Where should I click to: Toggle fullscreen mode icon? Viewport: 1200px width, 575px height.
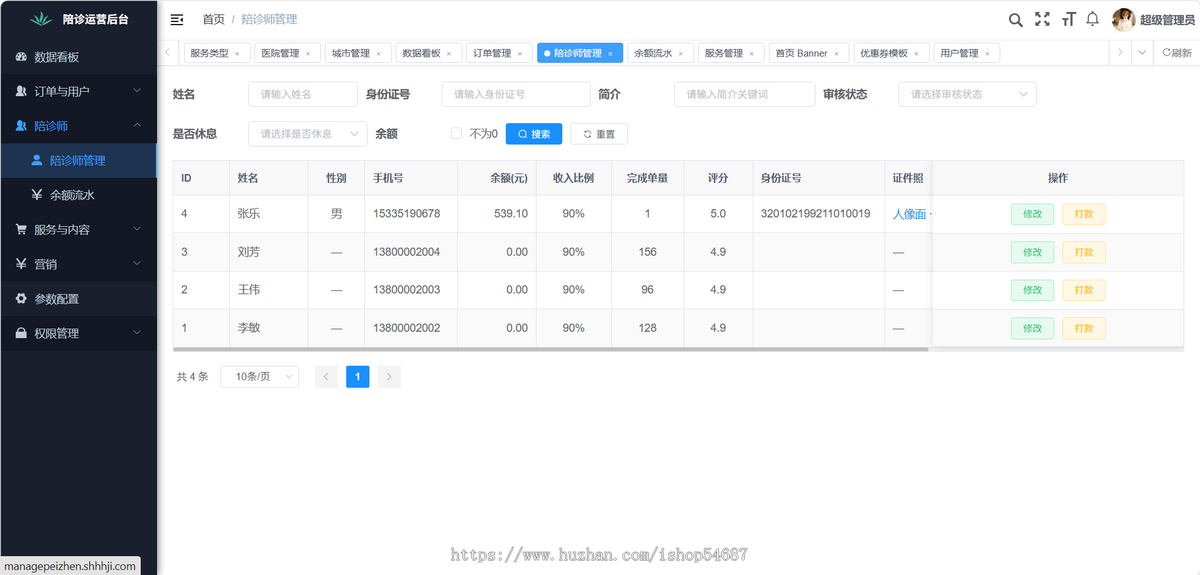coord(1042,19)
